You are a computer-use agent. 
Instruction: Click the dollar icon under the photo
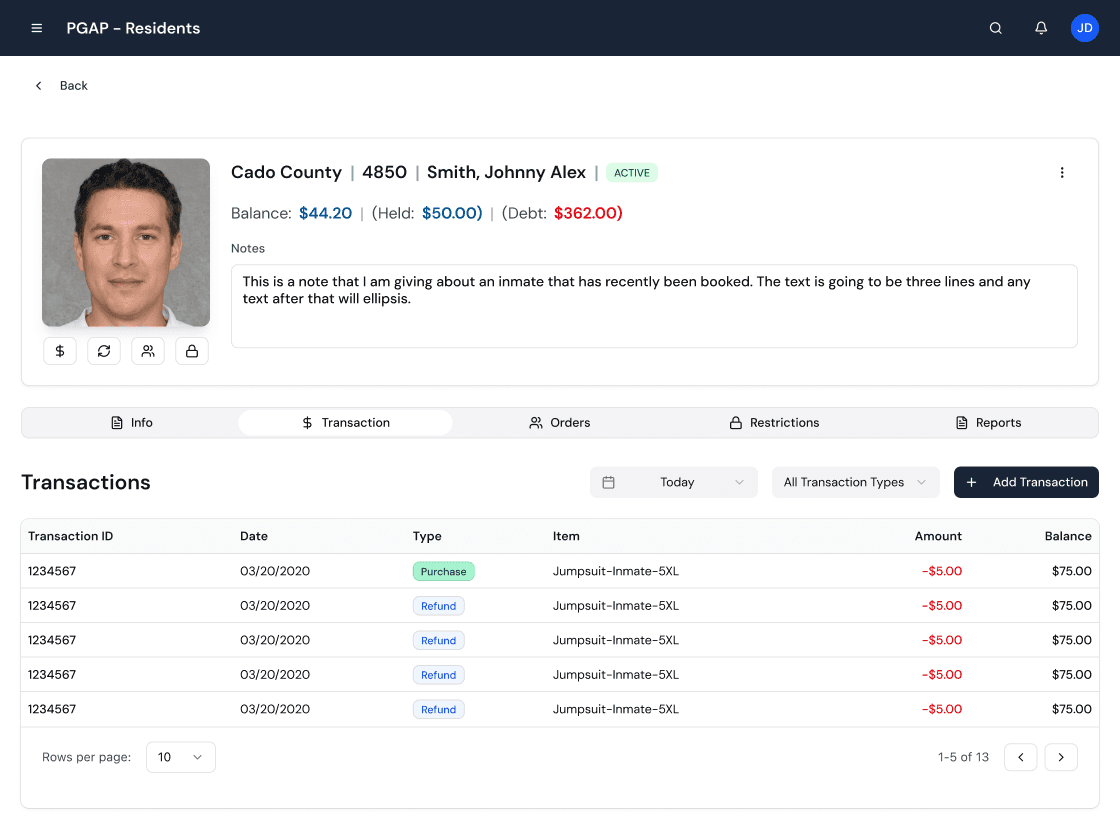[x=60, y=351]
